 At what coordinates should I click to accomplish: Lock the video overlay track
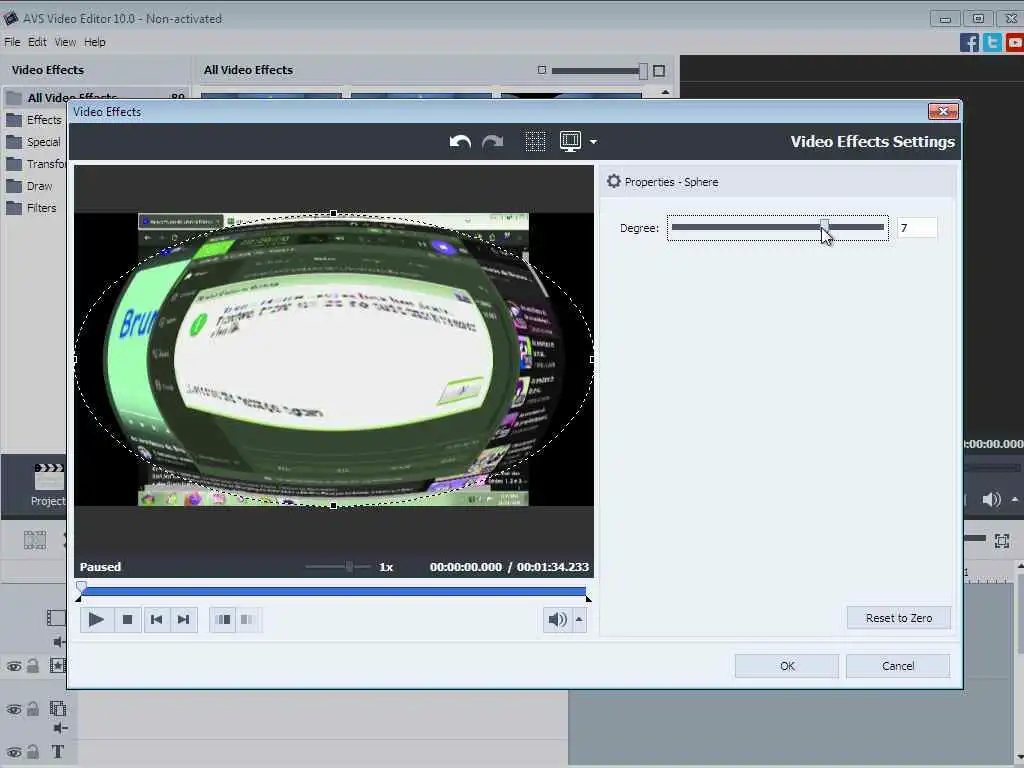pyautogui.click(x=33, y=709)
